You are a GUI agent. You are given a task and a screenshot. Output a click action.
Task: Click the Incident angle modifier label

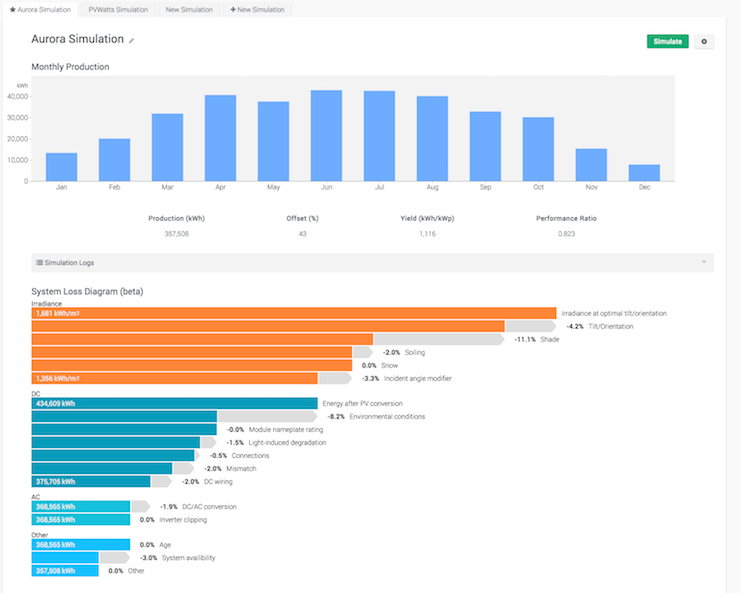(418, 378)
